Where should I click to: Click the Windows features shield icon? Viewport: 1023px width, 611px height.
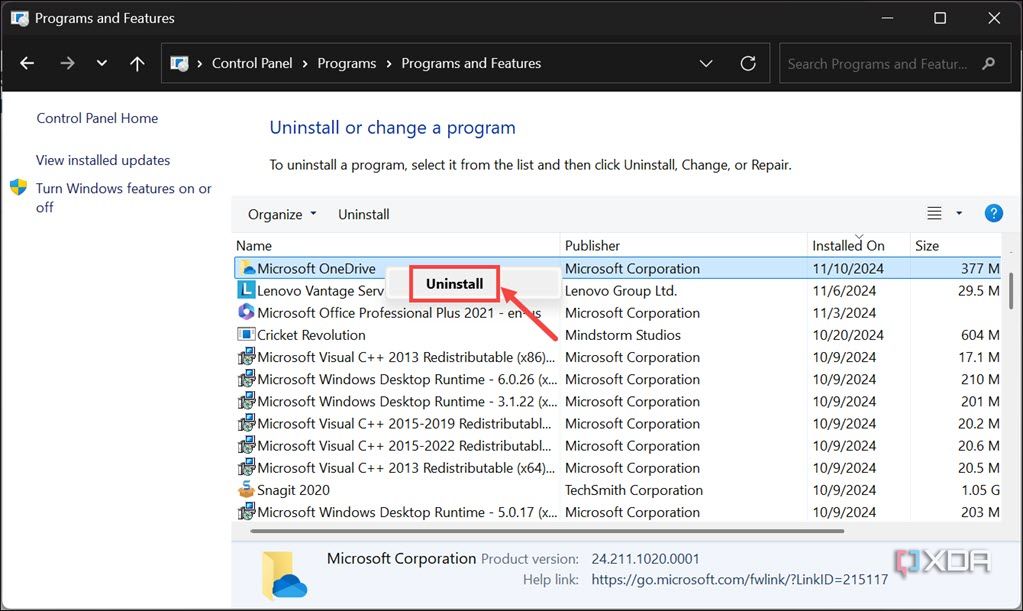[x=18, y=188]
